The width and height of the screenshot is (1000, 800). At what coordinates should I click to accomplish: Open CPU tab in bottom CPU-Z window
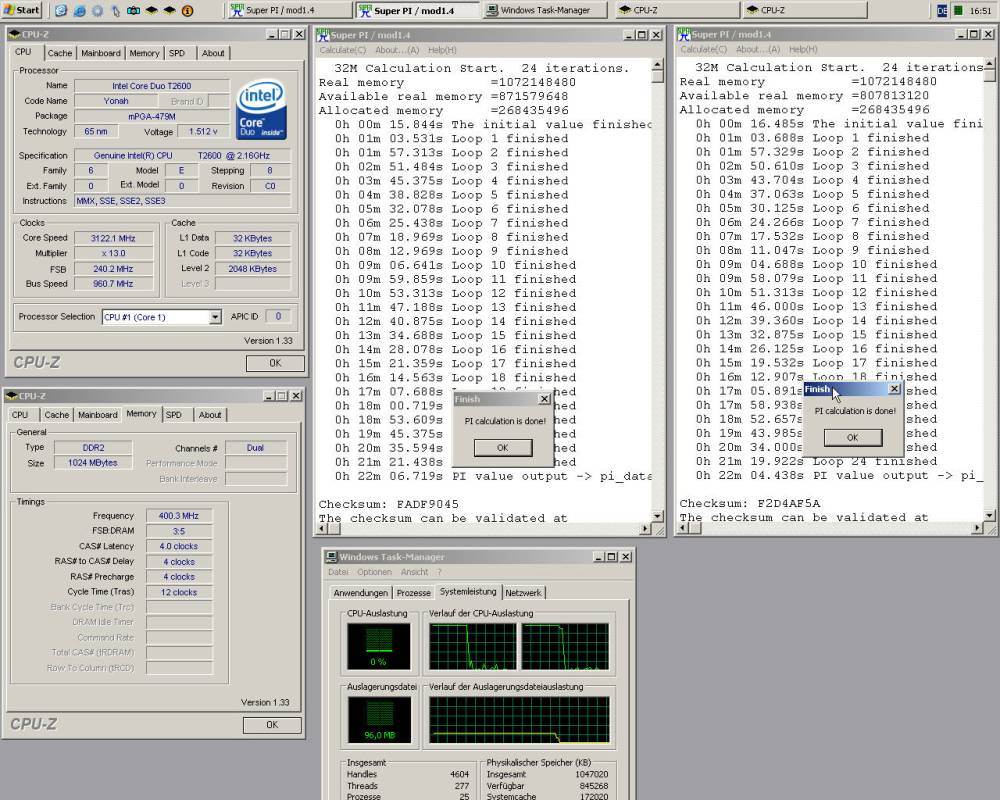20,415
